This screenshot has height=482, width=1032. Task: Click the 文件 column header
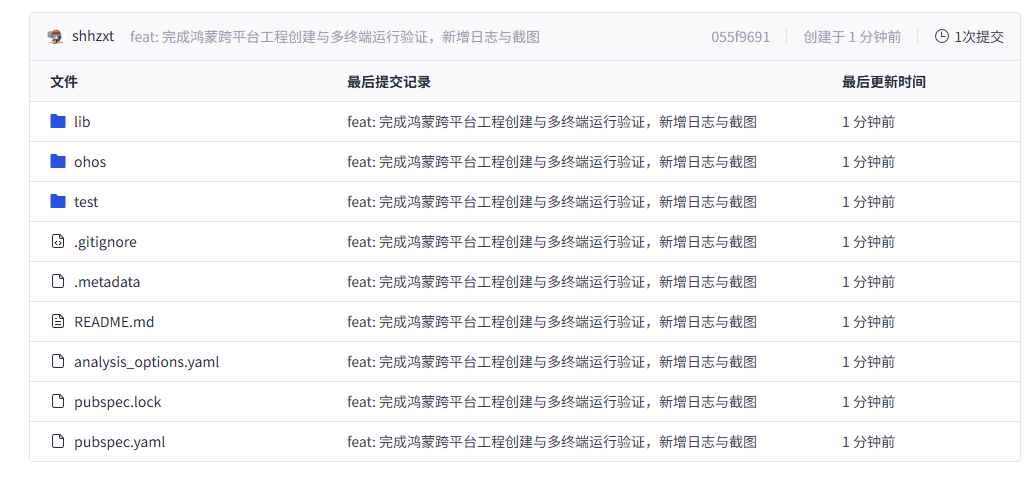[64, 82]
